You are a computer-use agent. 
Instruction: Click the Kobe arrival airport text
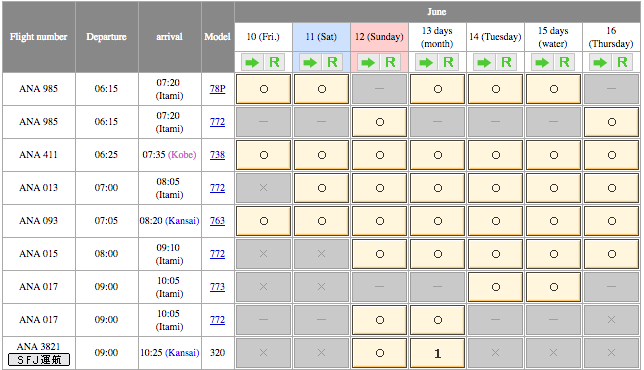(182, 155)
